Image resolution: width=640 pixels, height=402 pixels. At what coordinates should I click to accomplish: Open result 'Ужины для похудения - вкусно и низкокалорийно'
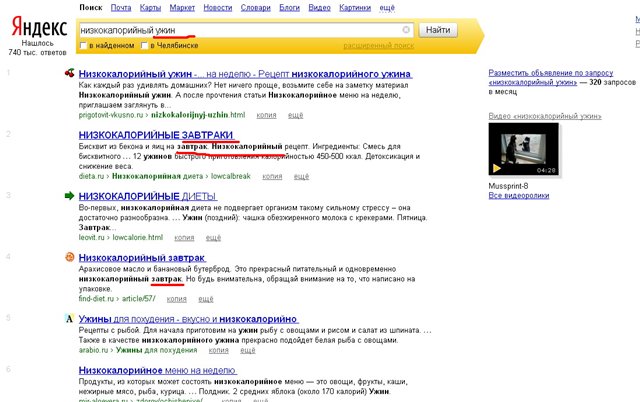pyautogui.click(x=188, y=319)
